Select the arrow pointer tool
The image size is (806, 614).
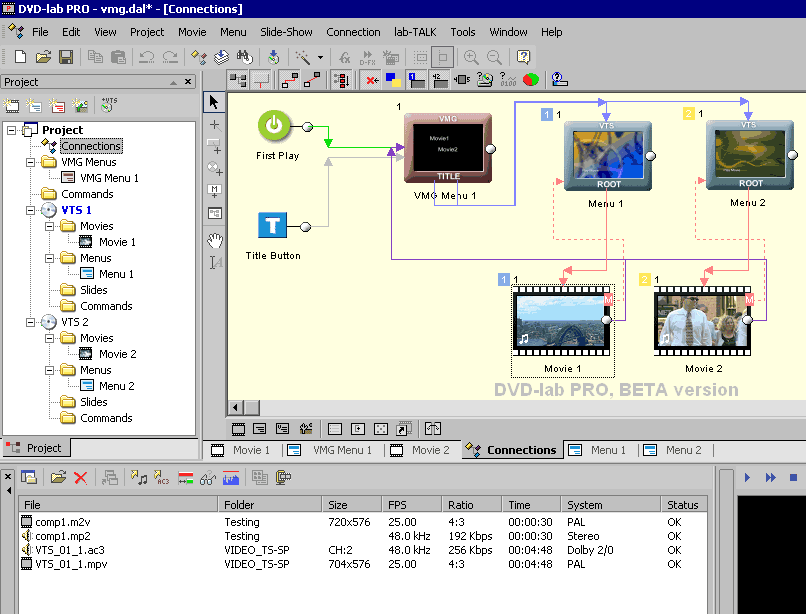[214, 102]
